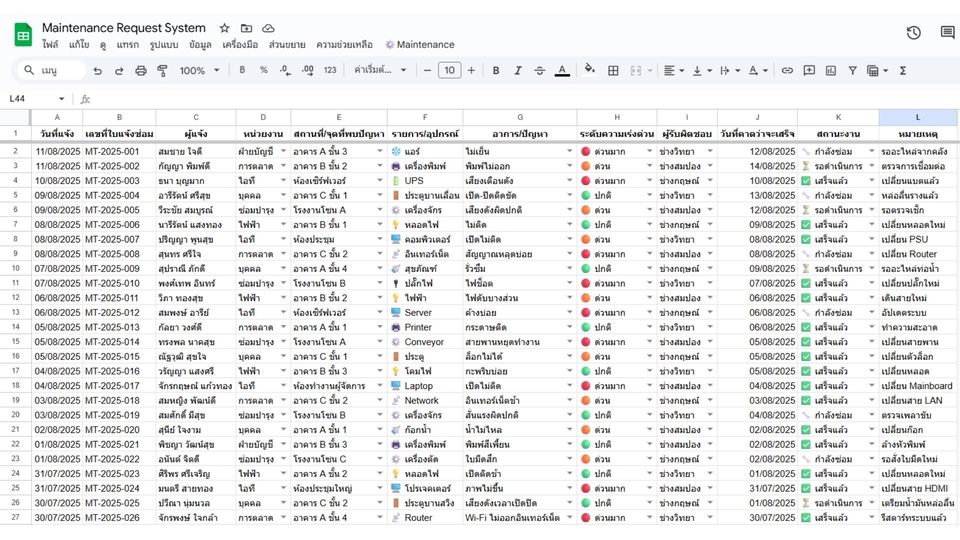This screenshot has width=960, height=540.
Task: Toggle the status checkbox for MT-2025-011
Action: 806,298
